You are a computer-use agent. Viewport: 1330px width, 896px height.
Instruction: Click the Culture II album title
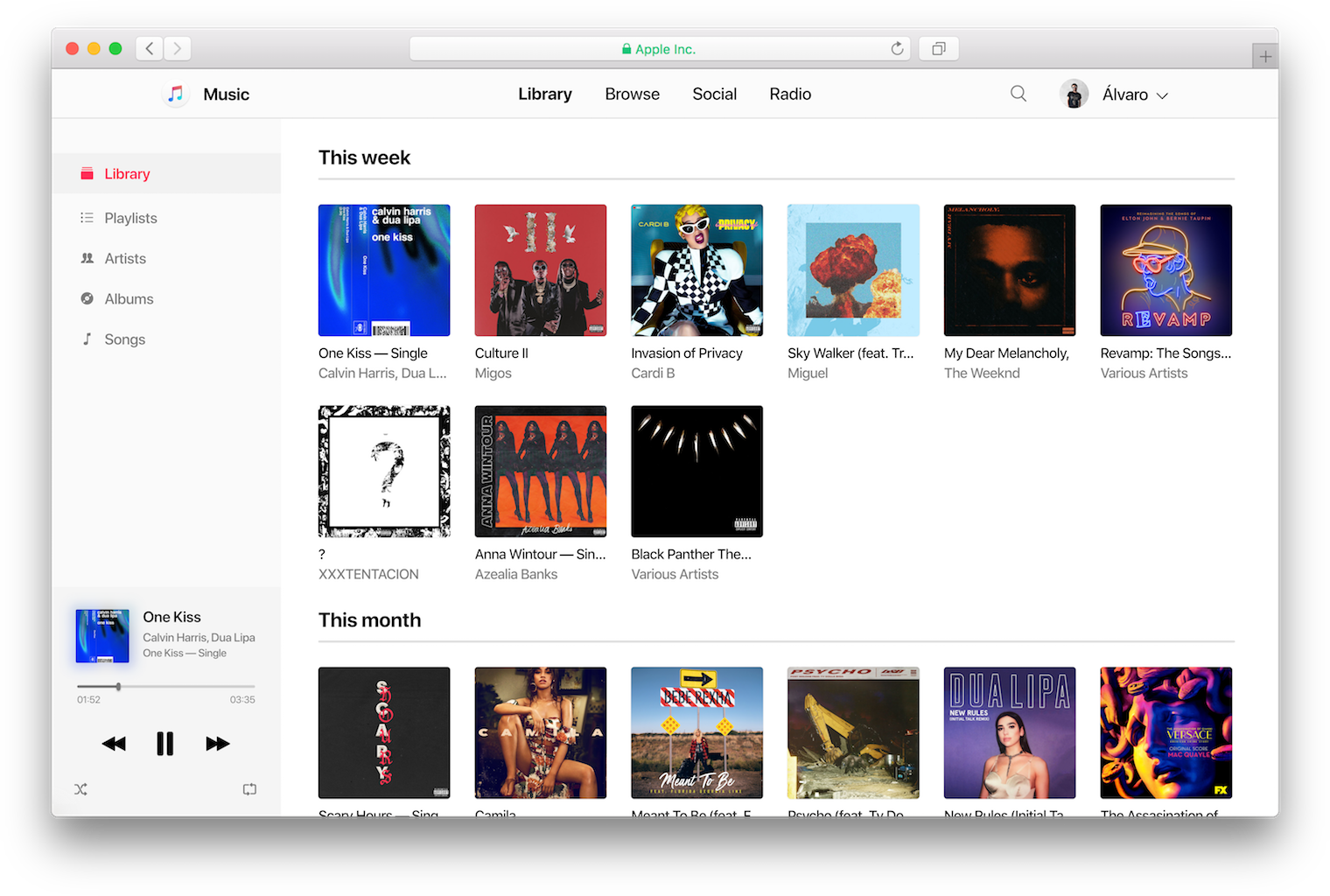pos(501,353)
